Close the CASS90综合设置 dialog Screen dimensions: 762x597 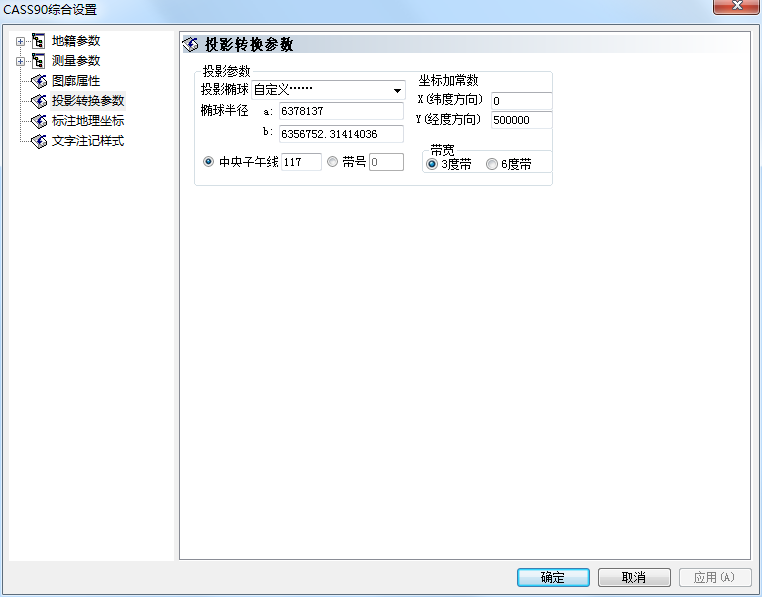click(737, 6)
